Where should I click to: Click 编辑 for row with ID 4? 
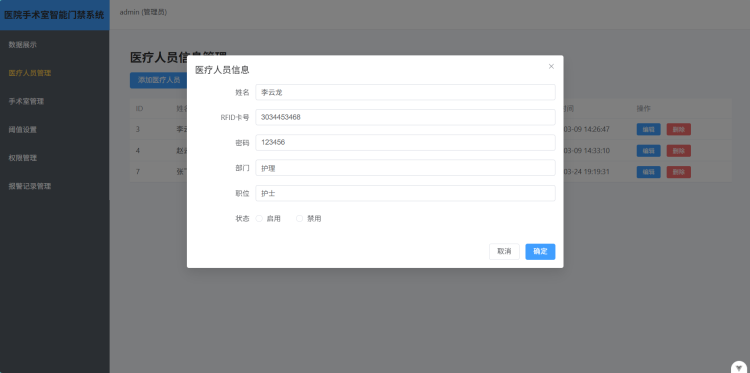coord(648,151)
